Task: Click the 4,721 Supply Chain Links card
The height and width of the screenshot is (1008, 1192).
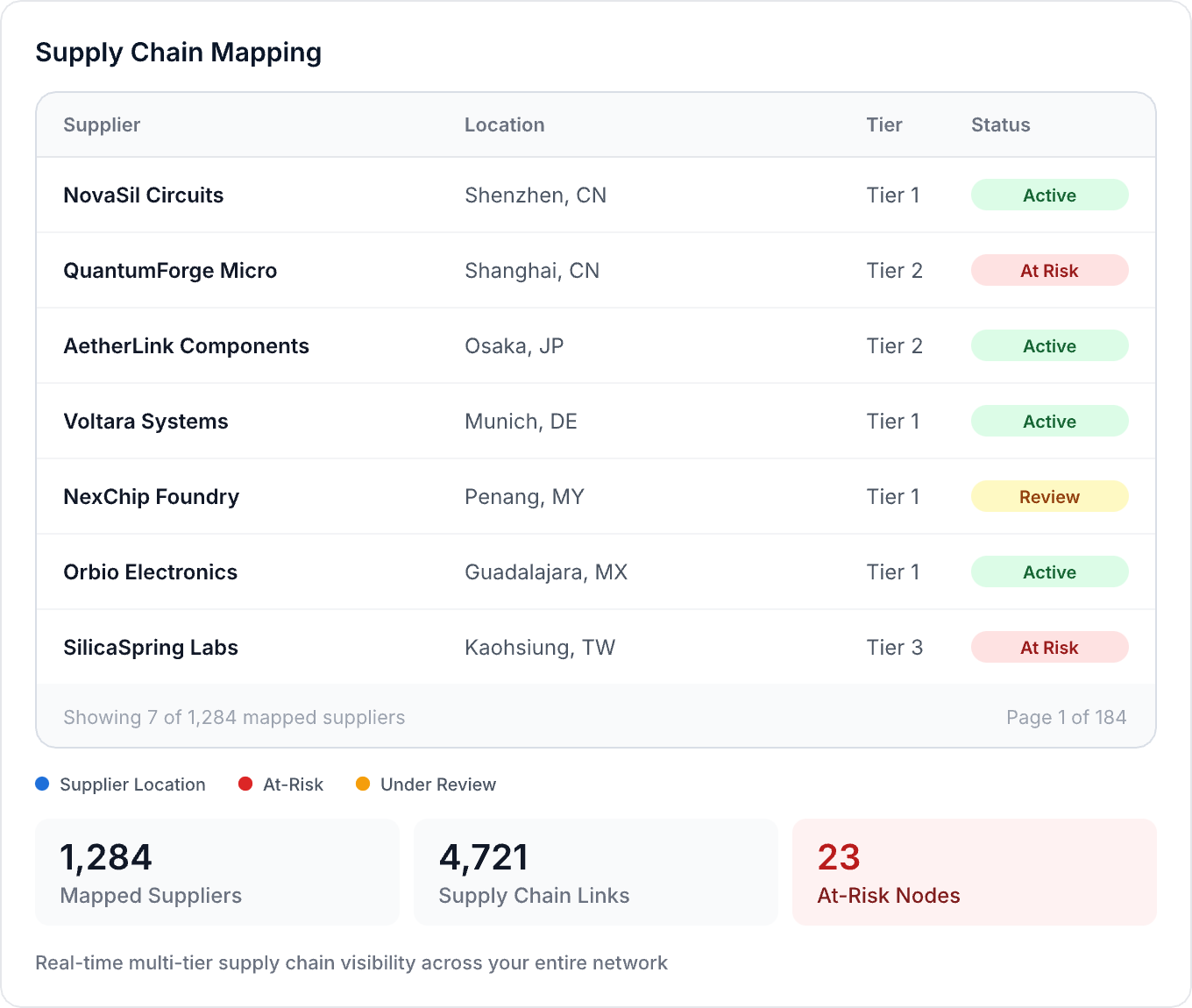Action: 595,872
